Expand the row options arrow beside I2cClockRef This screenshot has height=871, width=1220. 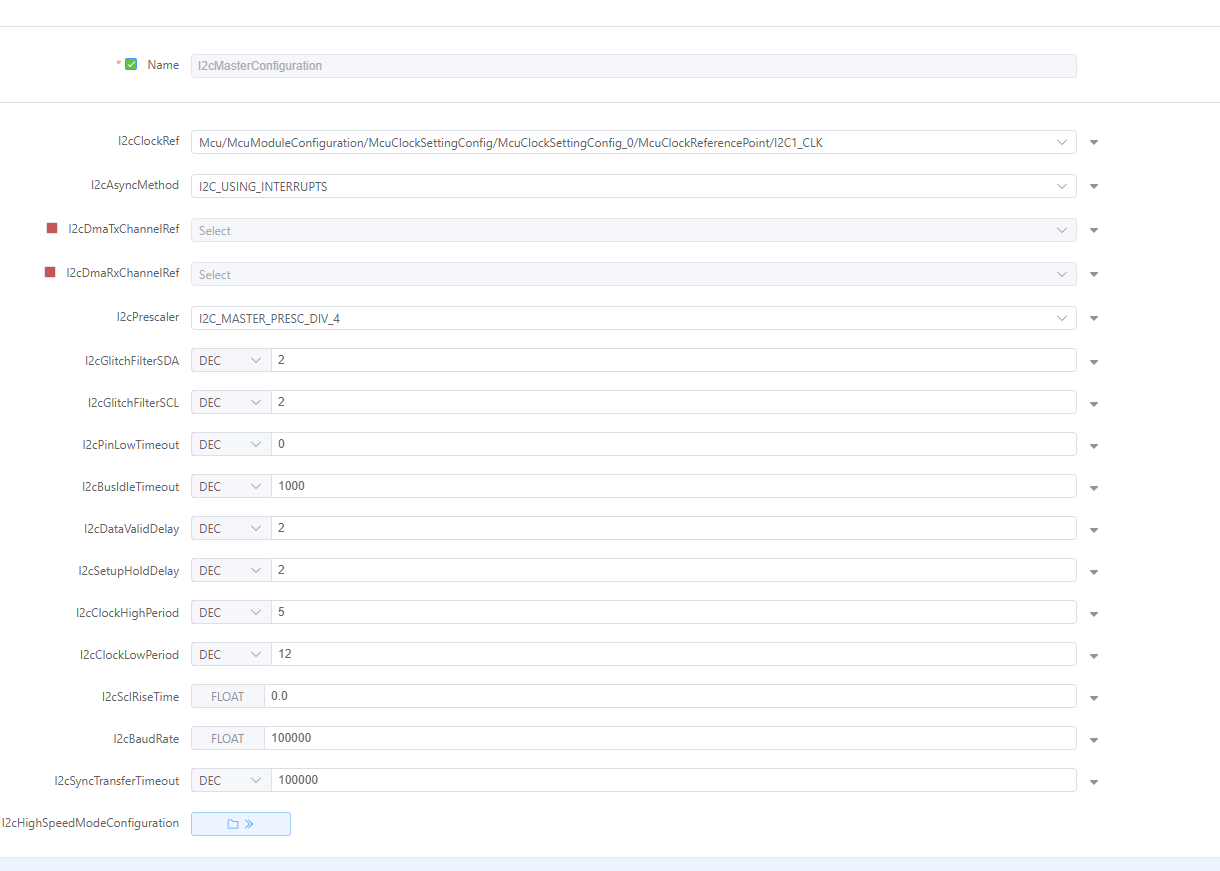(1093, 142)
